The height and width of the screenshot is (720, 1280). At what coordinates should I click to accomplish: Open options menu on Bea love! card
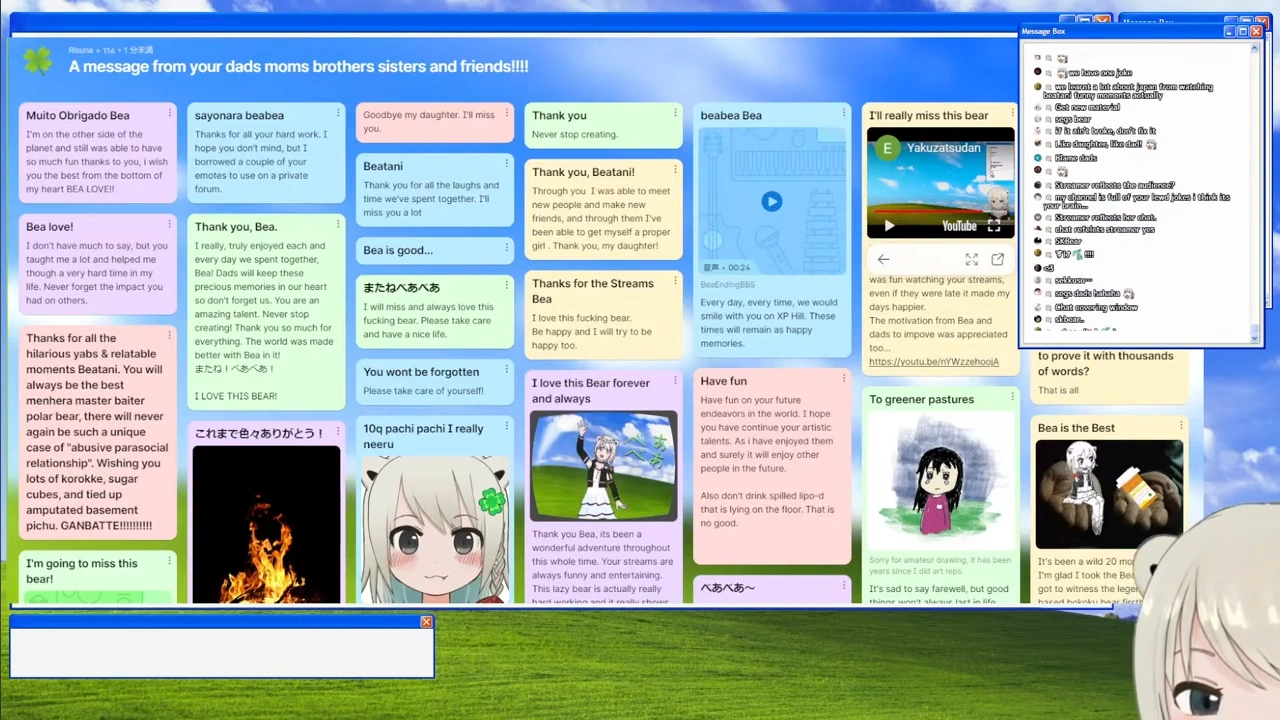[x=170, y=224]
